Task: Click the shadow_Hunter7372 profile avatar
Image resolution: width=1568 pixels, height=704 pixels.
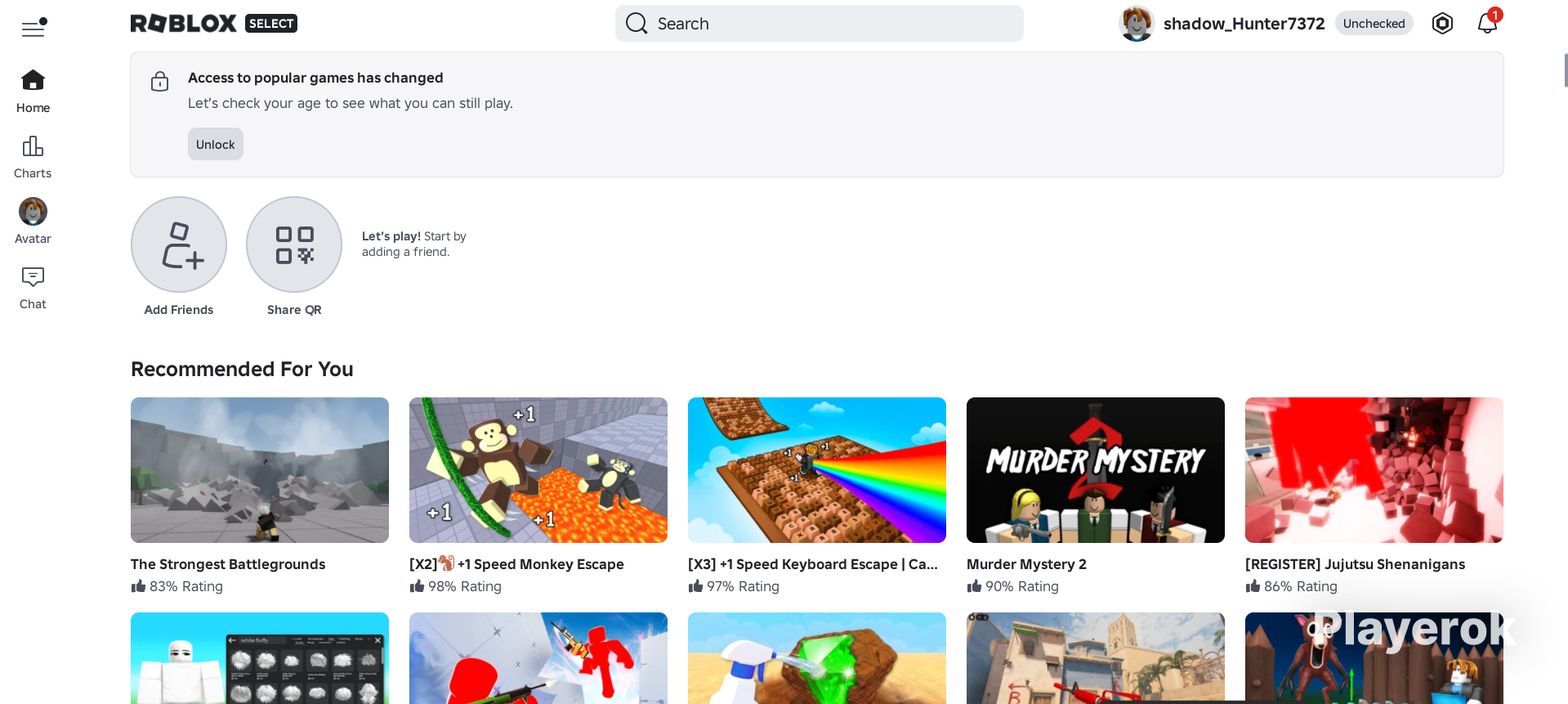Action: [1137, 24]
